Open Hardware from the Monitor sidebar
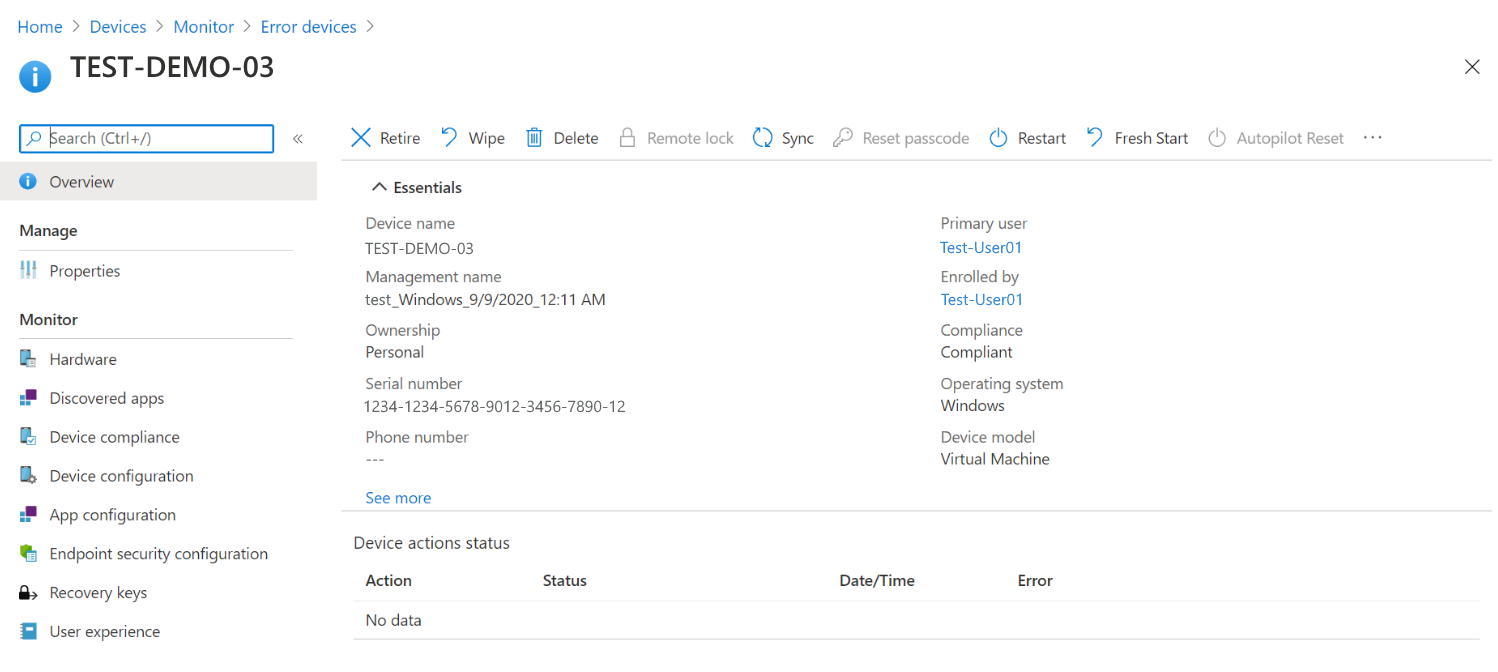This screenshot has height=672, width=1498. (x=82, y=358)
